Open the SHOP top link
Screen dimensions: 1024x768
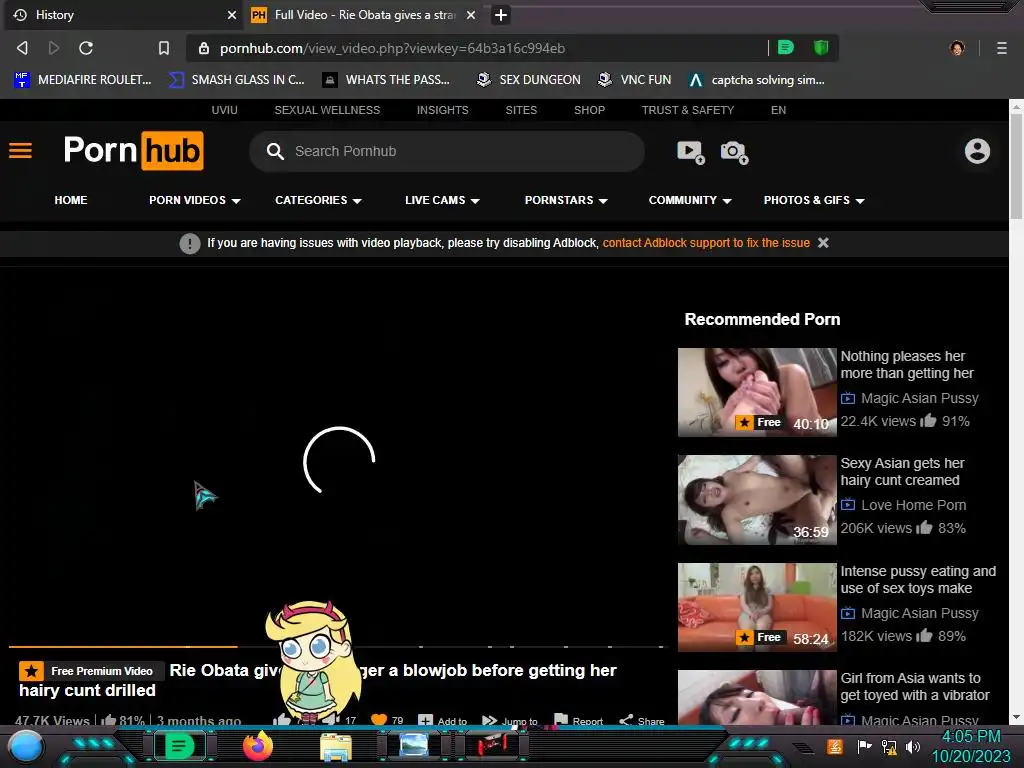590,110
